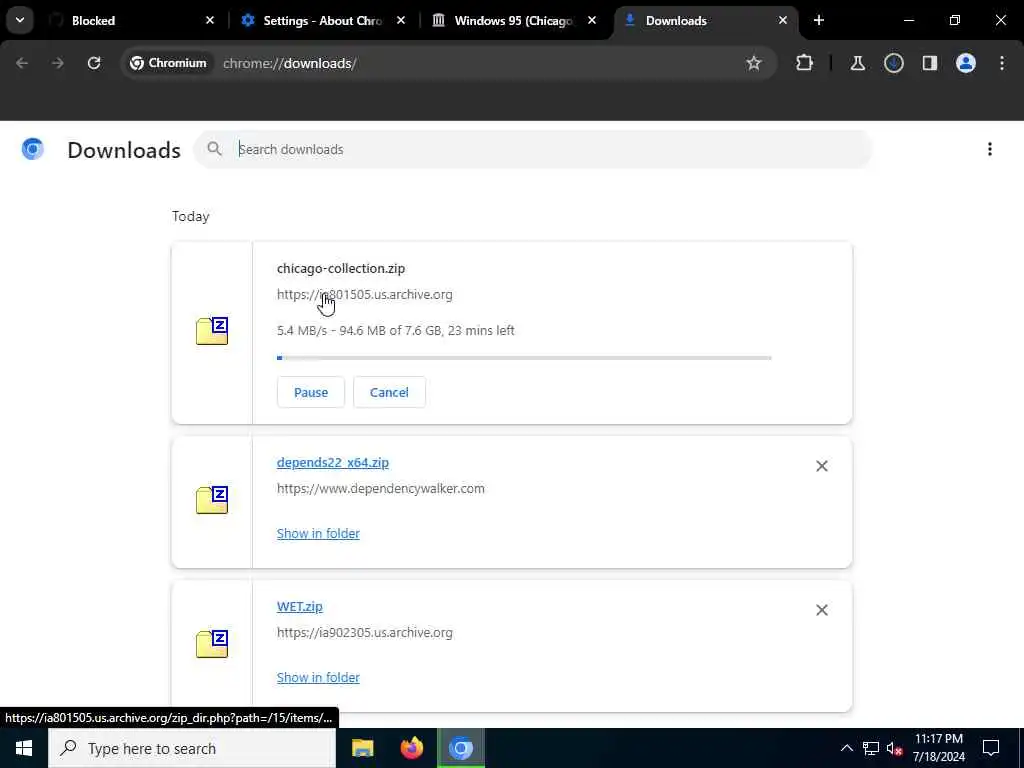Click the WET.zip file icon
Image resolution: width=1024 pixels, height=768 pixels.
[212, 644]
